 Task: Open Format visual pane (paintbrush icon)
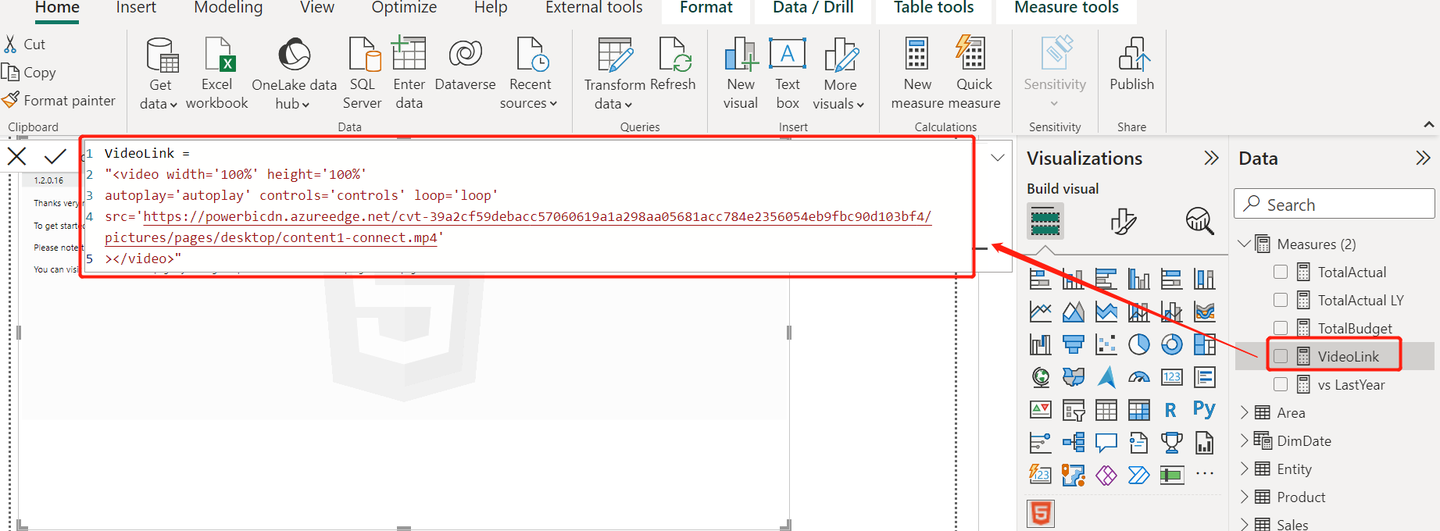point(1123,221)
